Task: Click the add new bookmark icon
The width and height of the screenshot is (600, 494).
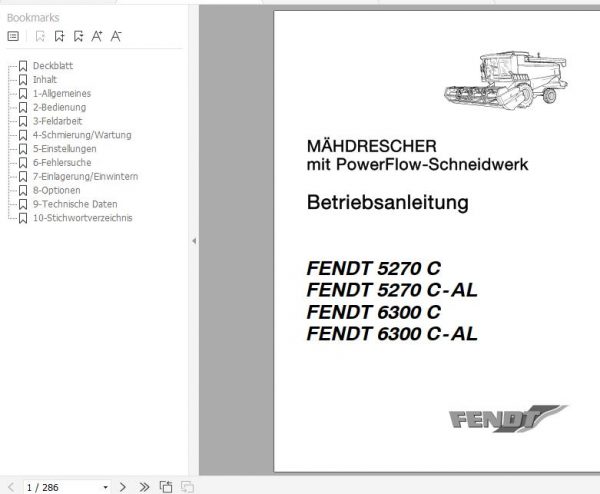Action: [59, 36]
